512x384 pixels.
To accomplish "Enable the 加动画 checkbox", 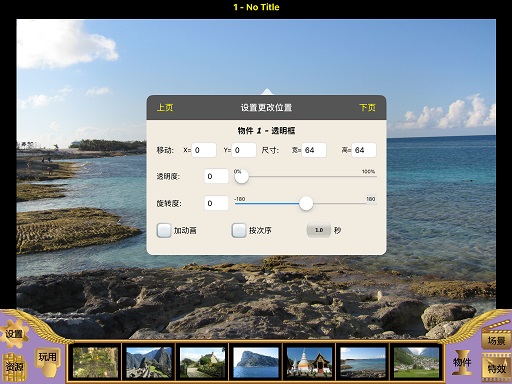I will pyautogui.click(x=164, y=230).
